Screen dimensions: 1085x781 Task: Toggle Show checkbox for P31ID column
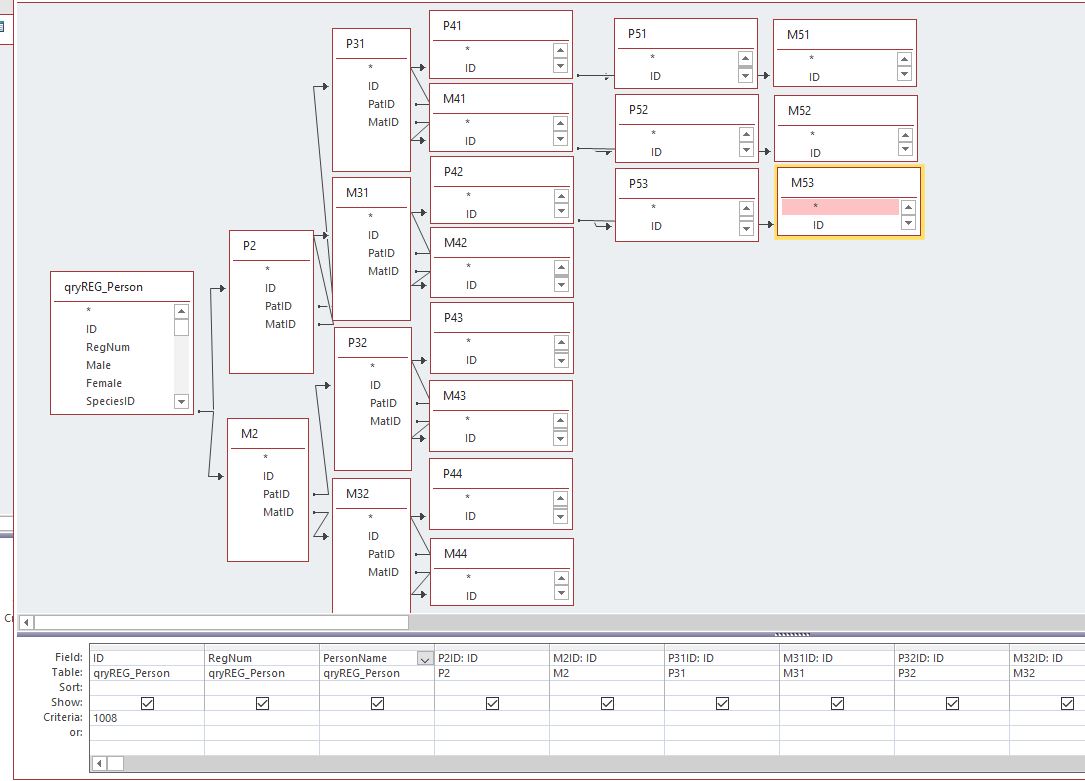(722, 703)
